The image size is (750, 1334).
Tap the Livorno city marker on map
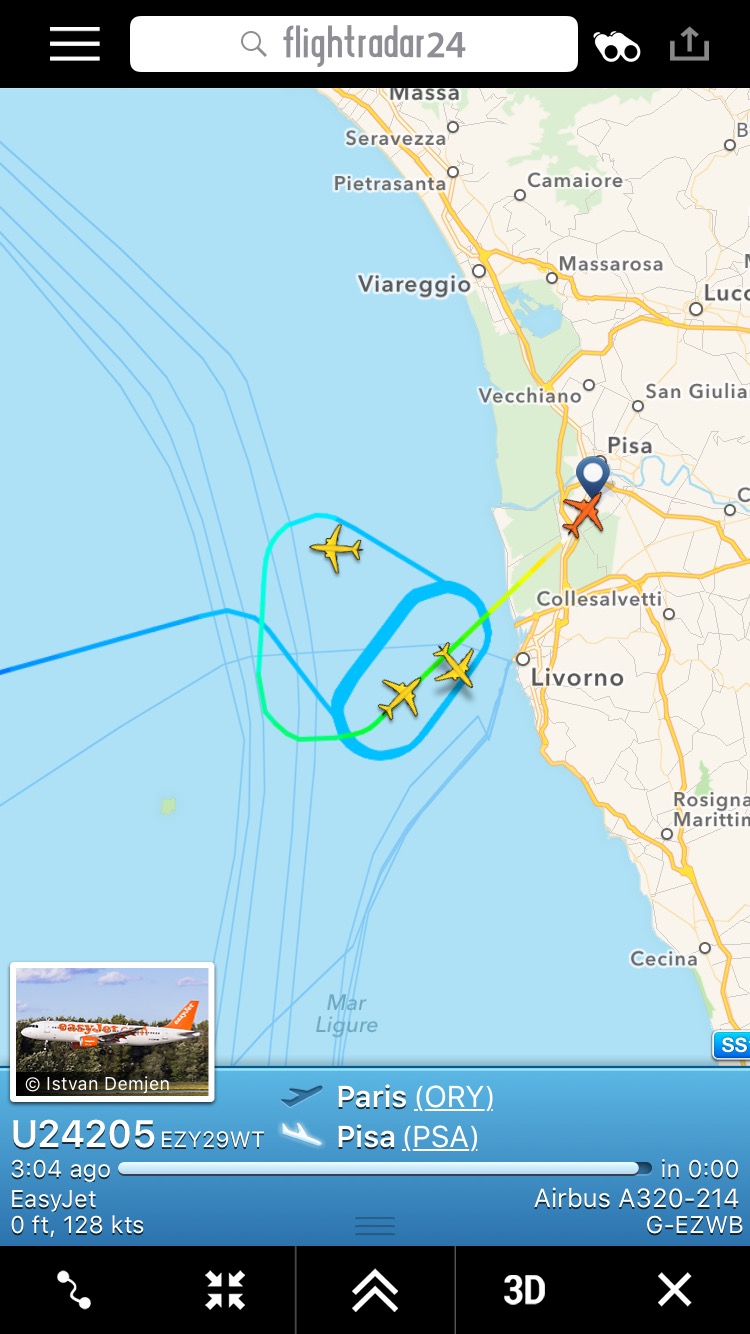click(x=522, y=659)
